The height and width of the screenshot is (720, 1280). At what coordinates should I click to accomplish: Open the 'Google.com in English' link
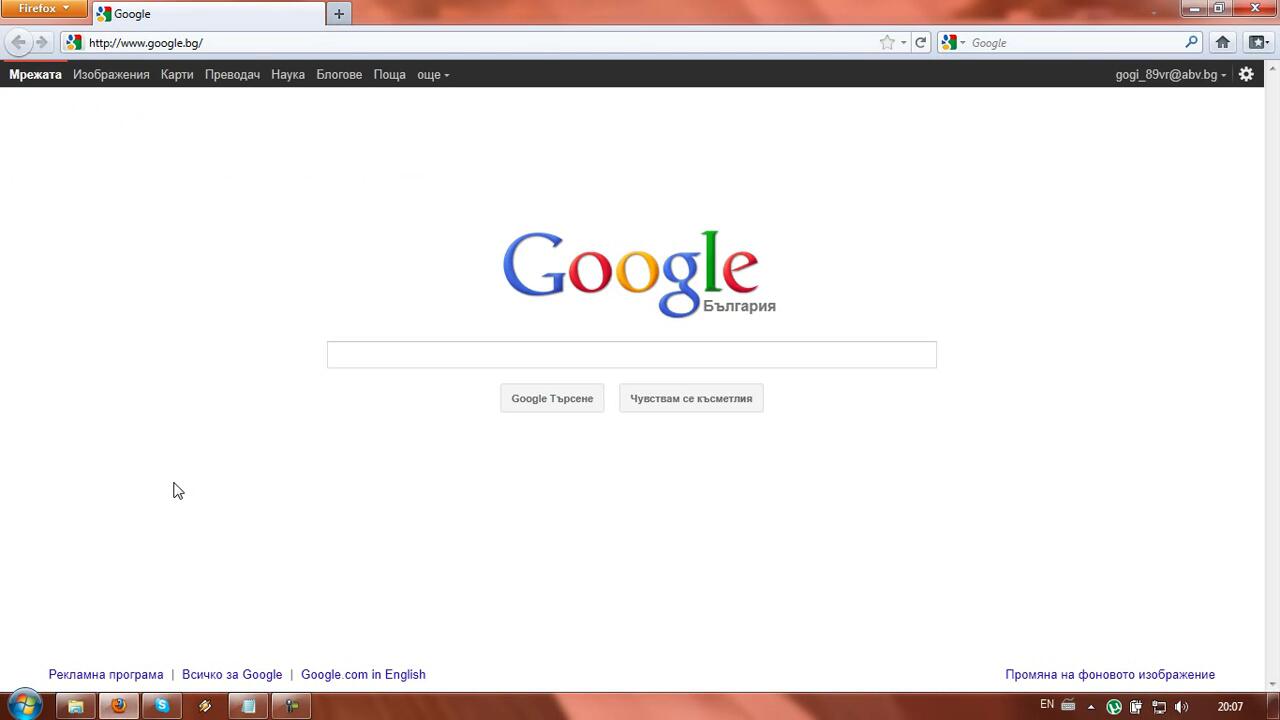point(363,674)
